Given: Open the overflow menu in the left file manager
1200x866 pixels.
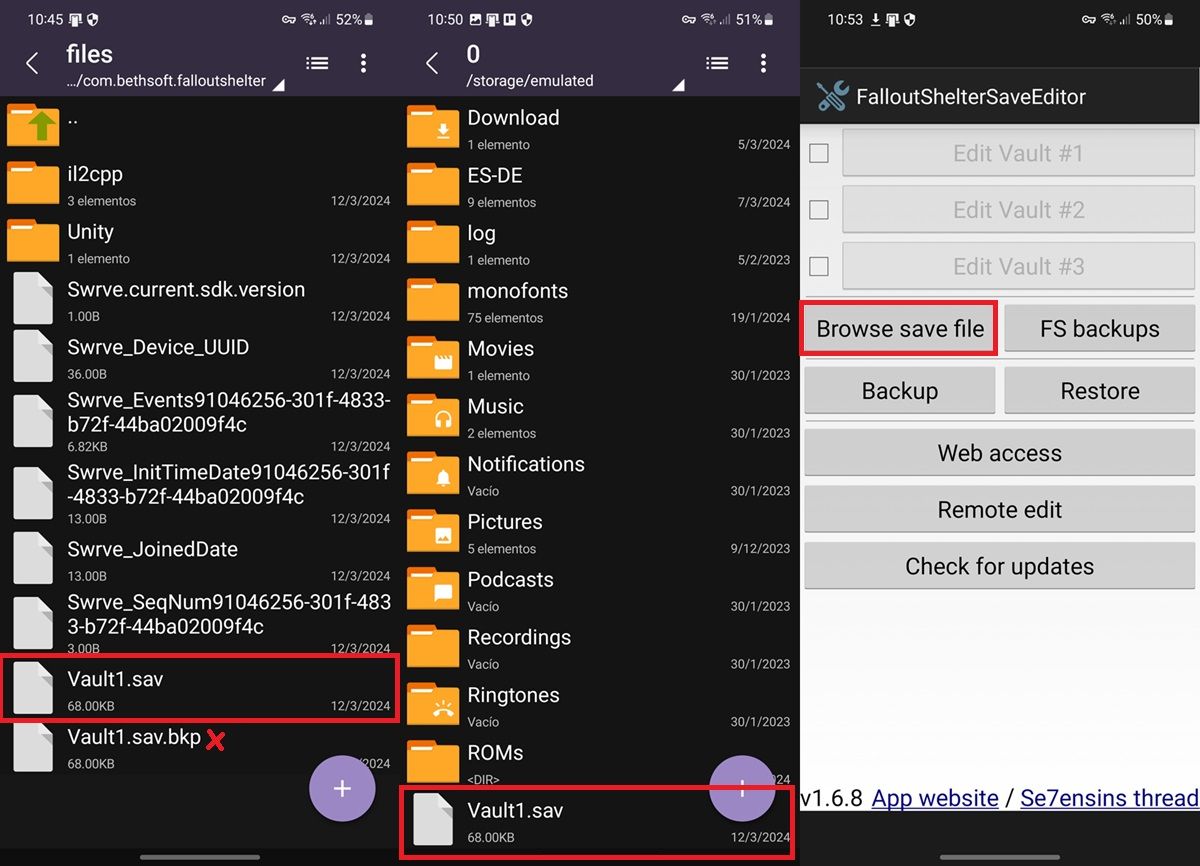Looking at the screenshot, I should (x=363, y=62).
